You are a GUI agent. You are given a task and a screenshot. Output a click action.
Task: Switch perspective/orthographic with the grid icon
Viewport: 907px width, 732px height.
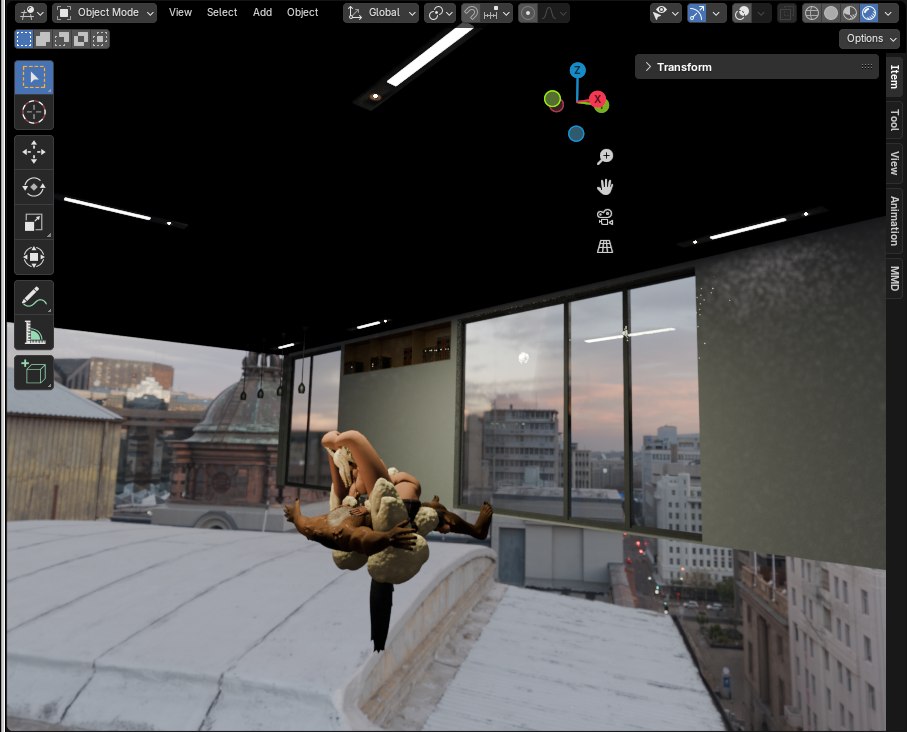[605, 247]
